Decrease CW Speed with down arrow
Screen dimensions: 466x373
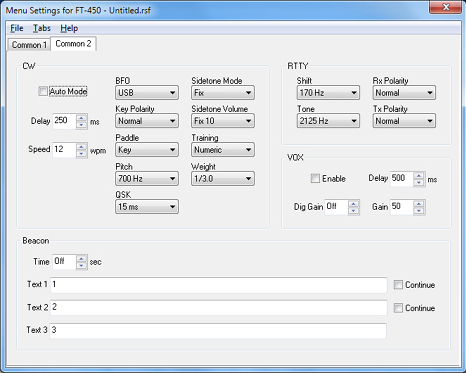[x=82, y=154]
